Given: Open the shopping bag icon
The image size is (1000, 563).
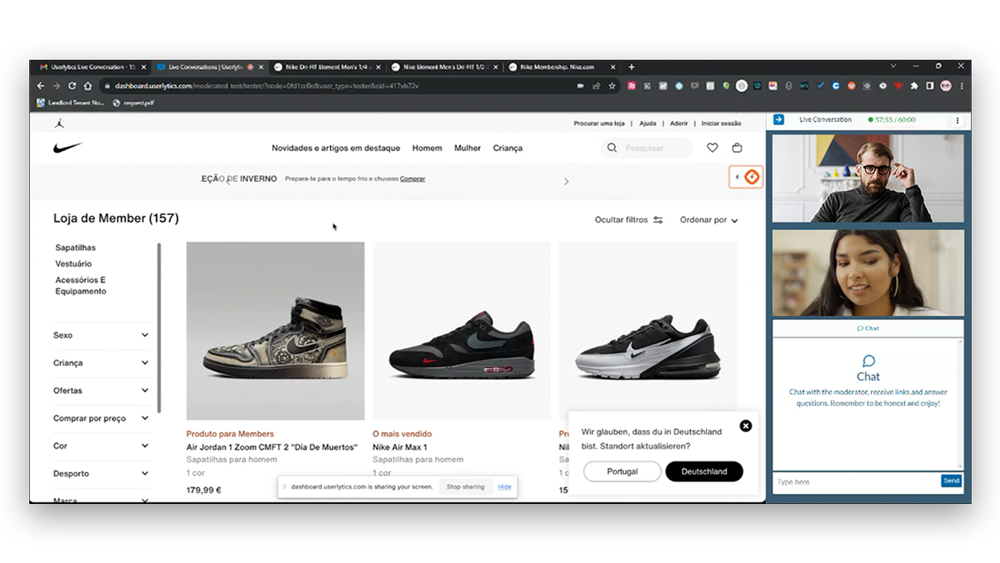Looking at the screenshot, I should click(x=737, y=148).
